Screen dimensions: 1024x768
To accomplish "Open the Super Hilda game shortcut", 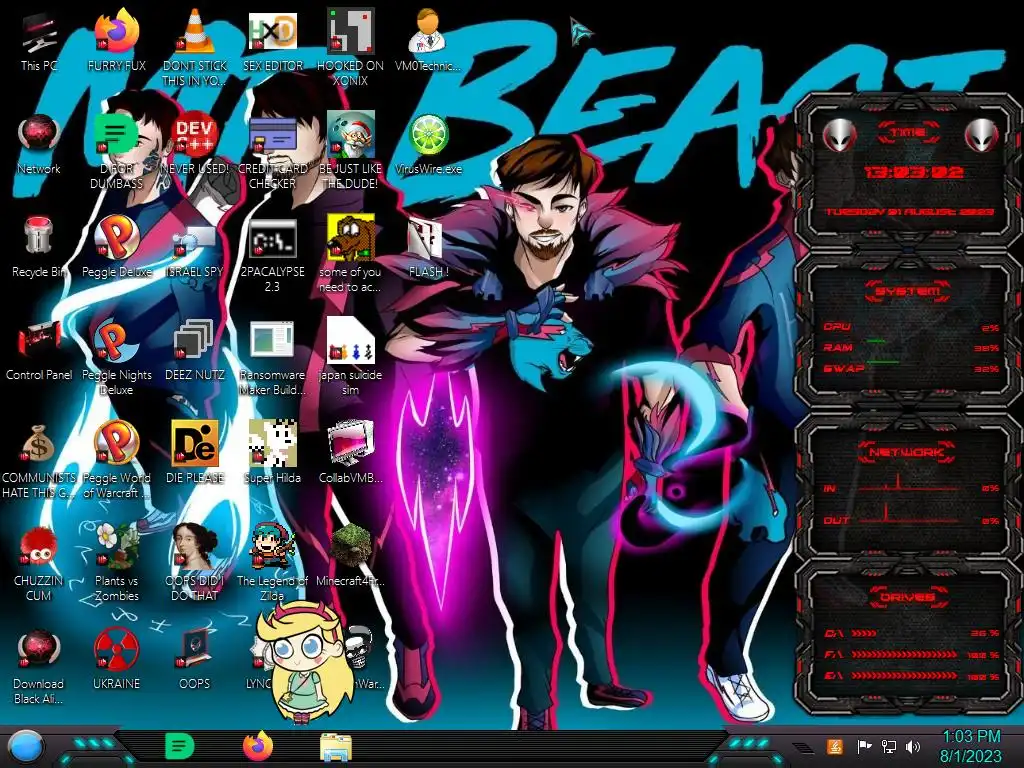I will 272,443.
